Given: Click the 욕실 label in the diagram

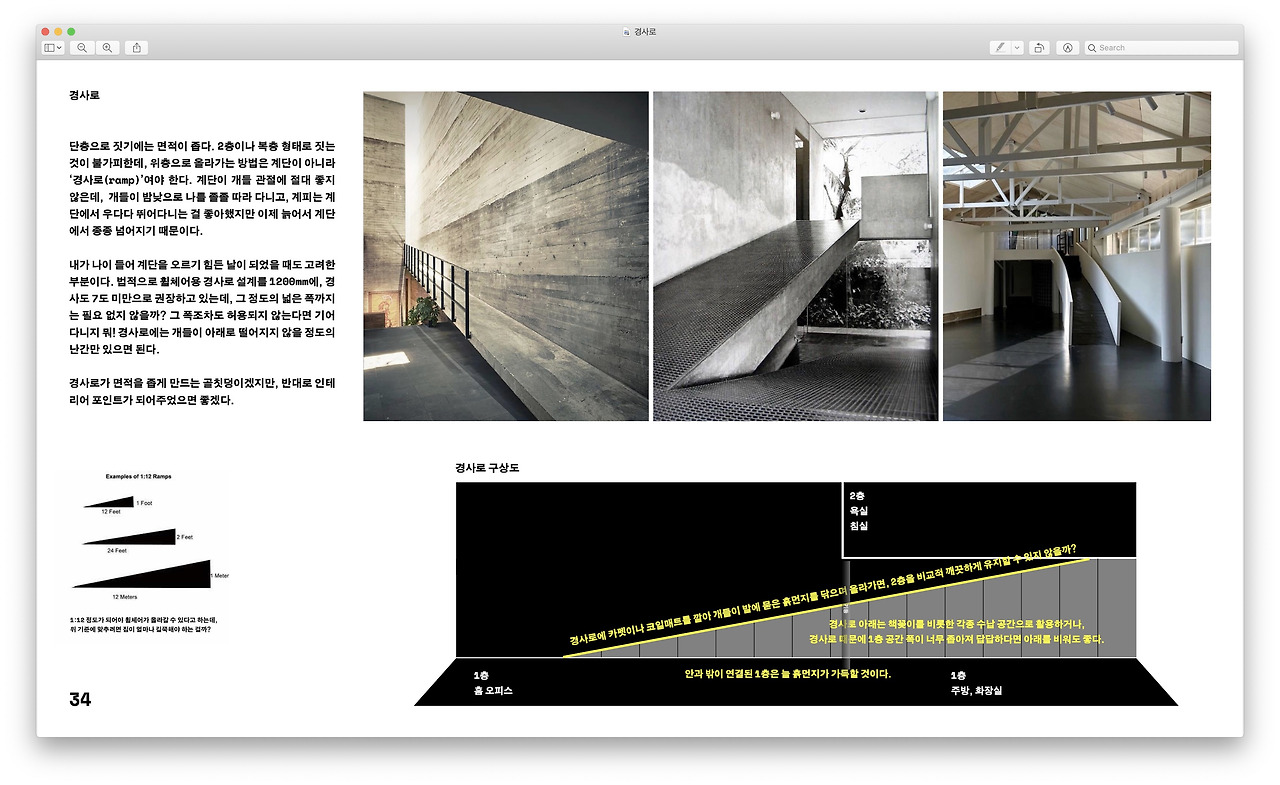Looking at the screenshot, I should point(858,511).
